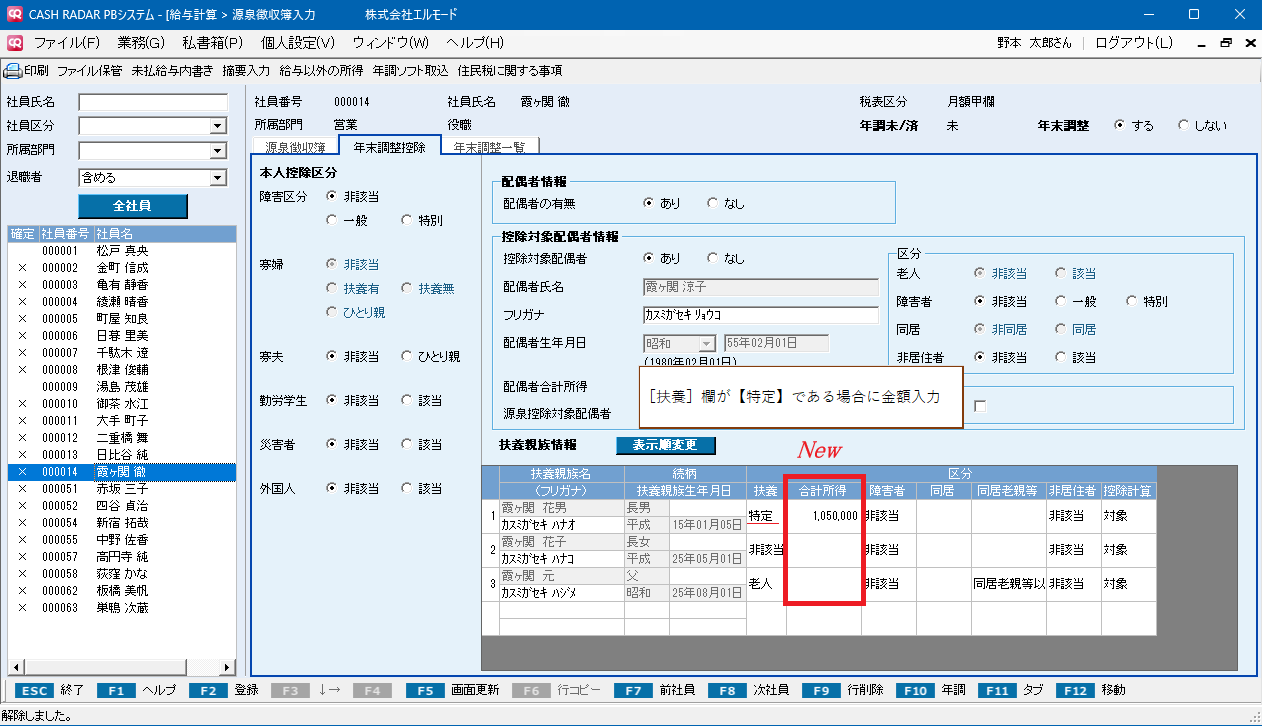Click right arrow of employee list scrollbar
The height and width of the screenshot is (726, 1262).
tap(229, 669)
